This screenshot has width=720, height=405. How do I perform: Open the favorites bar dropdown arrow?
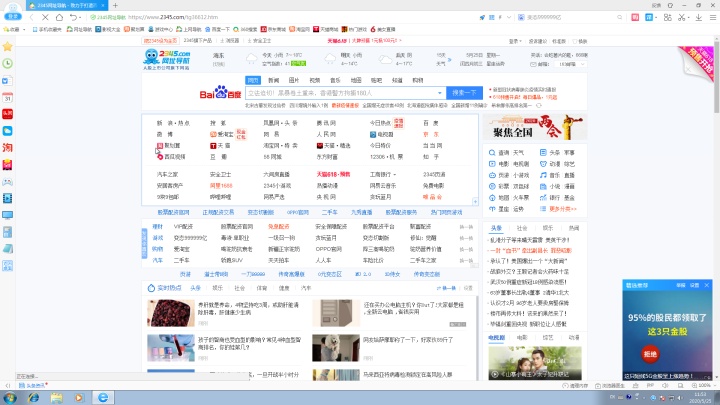click(x=24, y=29)
